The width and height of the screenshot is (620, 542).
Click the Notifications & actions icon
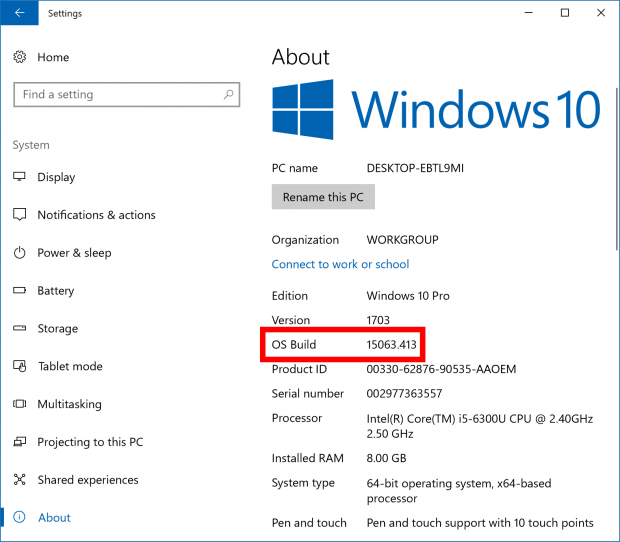pos(19,215)
